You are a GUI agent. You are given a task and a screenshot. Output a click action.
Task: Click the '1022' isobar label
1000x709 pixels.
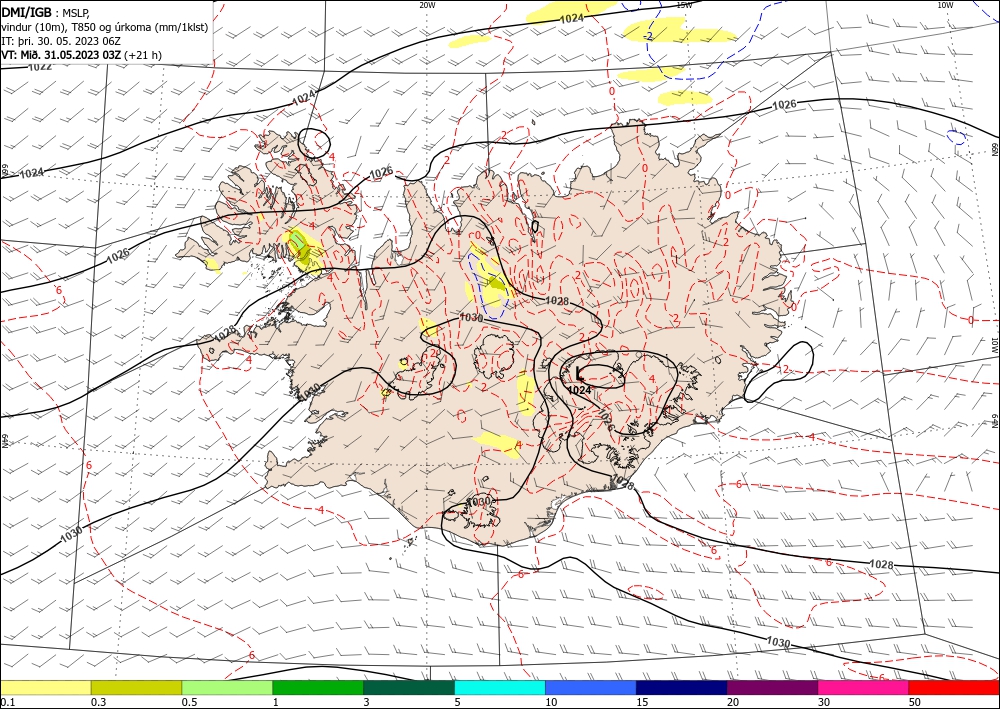coord(40,66)
